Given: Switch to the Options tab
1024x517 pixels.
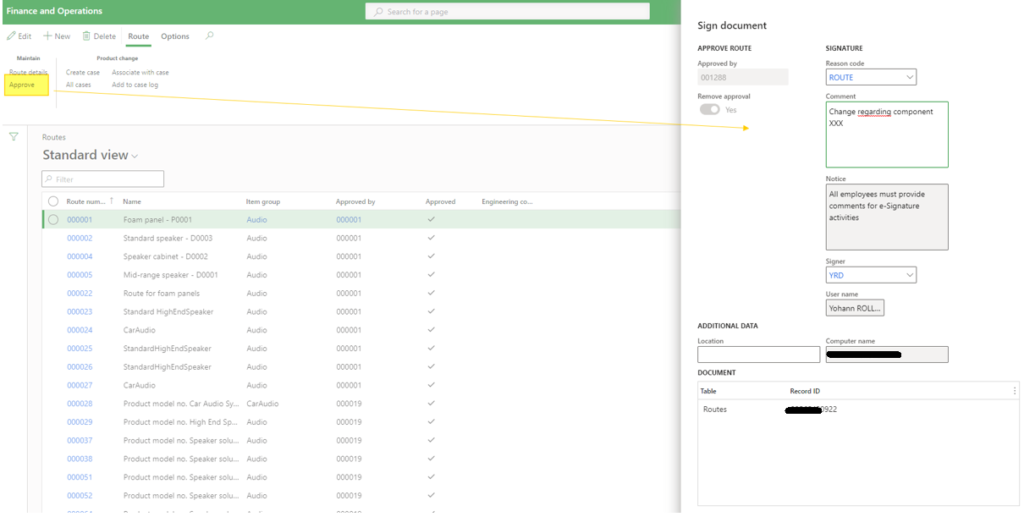Looking at the screenshot, I should coord(175,36).
